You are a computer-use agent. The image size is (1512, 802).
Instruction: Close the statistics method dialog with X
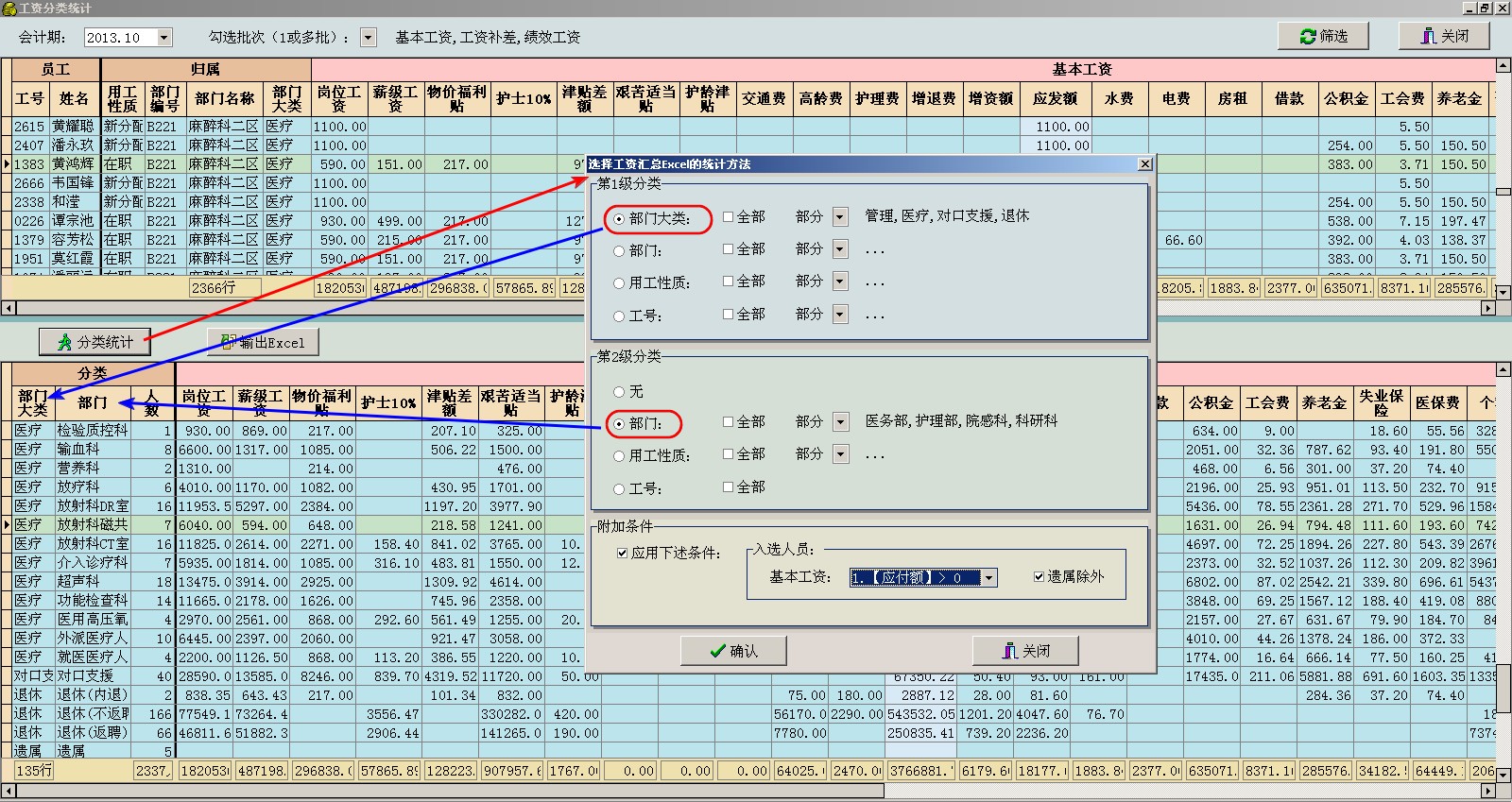coord(1144,164)
